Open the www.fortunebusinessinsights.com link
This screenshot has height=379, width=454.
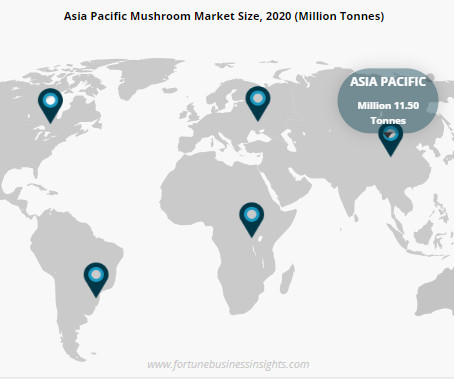coord(228,364)
